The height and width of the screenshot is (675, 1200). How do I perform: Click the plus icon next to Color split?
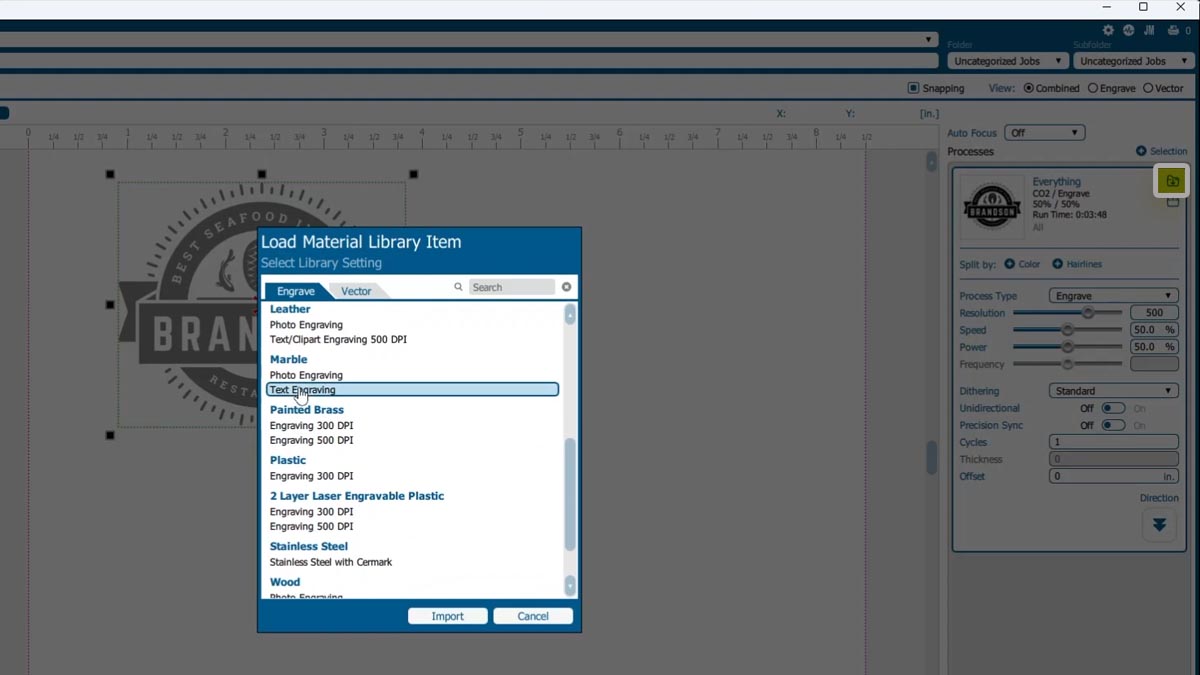[x=1009, y=264]
